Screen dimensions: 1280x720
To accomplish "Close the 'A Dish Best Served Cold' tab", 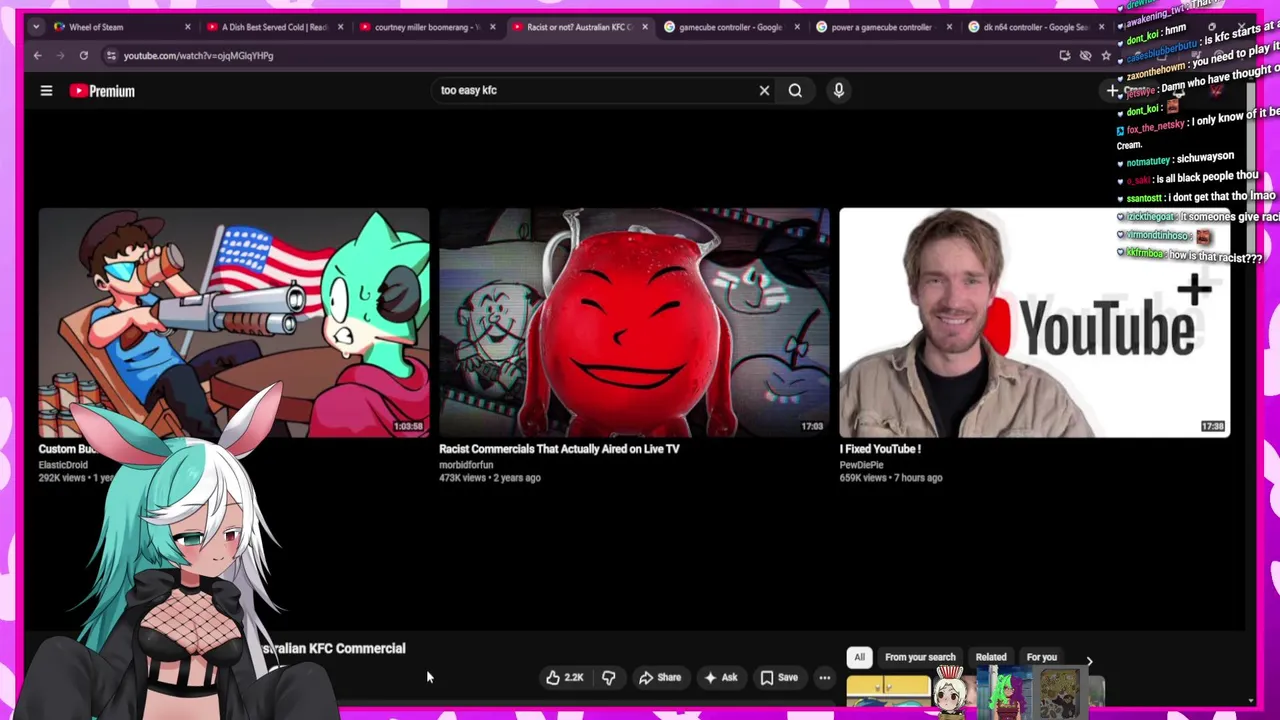I will 340,27.
